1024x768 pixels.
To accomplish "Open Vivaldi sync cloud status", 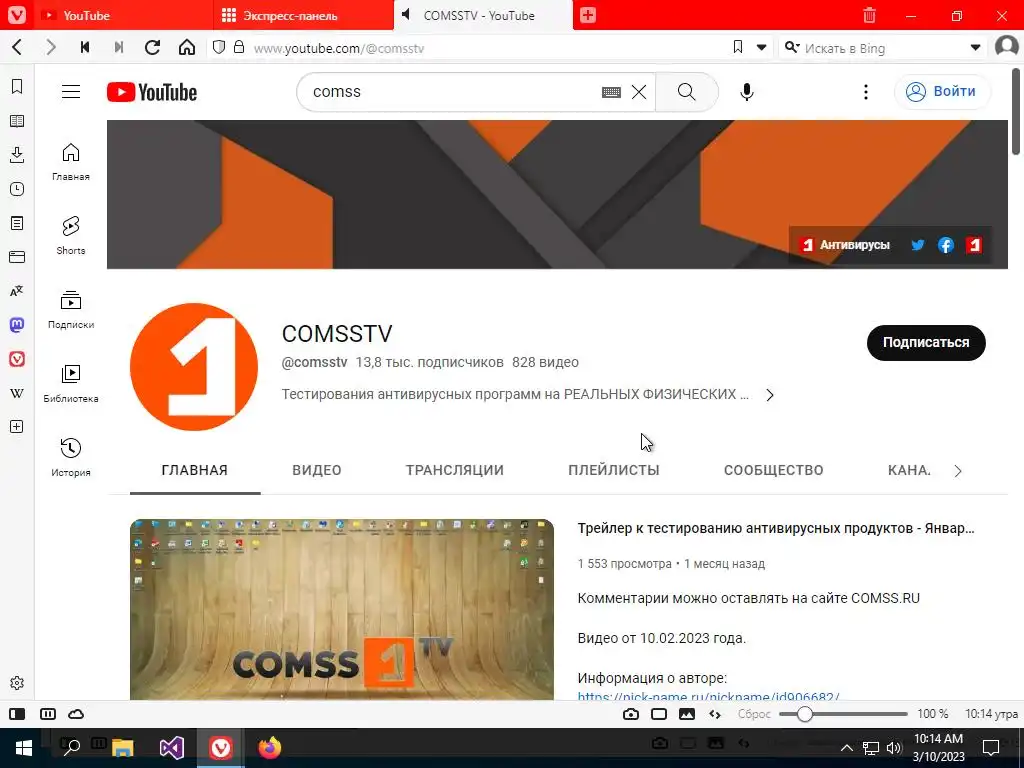I will point(76,714).
